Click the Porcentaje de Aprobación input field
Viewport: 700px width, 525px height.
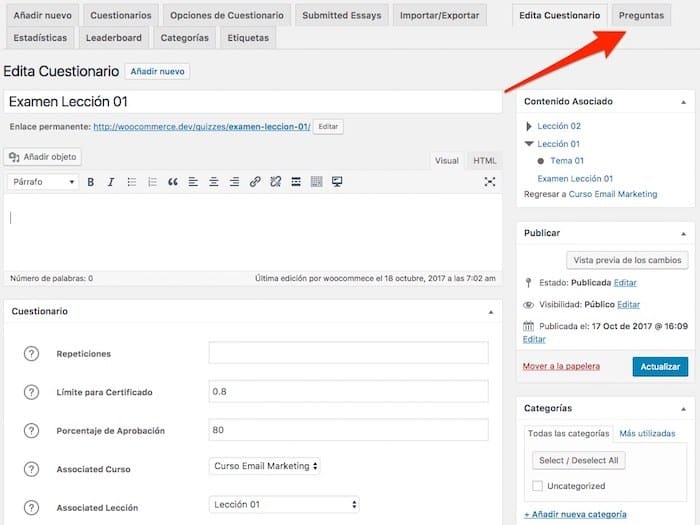click(348, 430)
